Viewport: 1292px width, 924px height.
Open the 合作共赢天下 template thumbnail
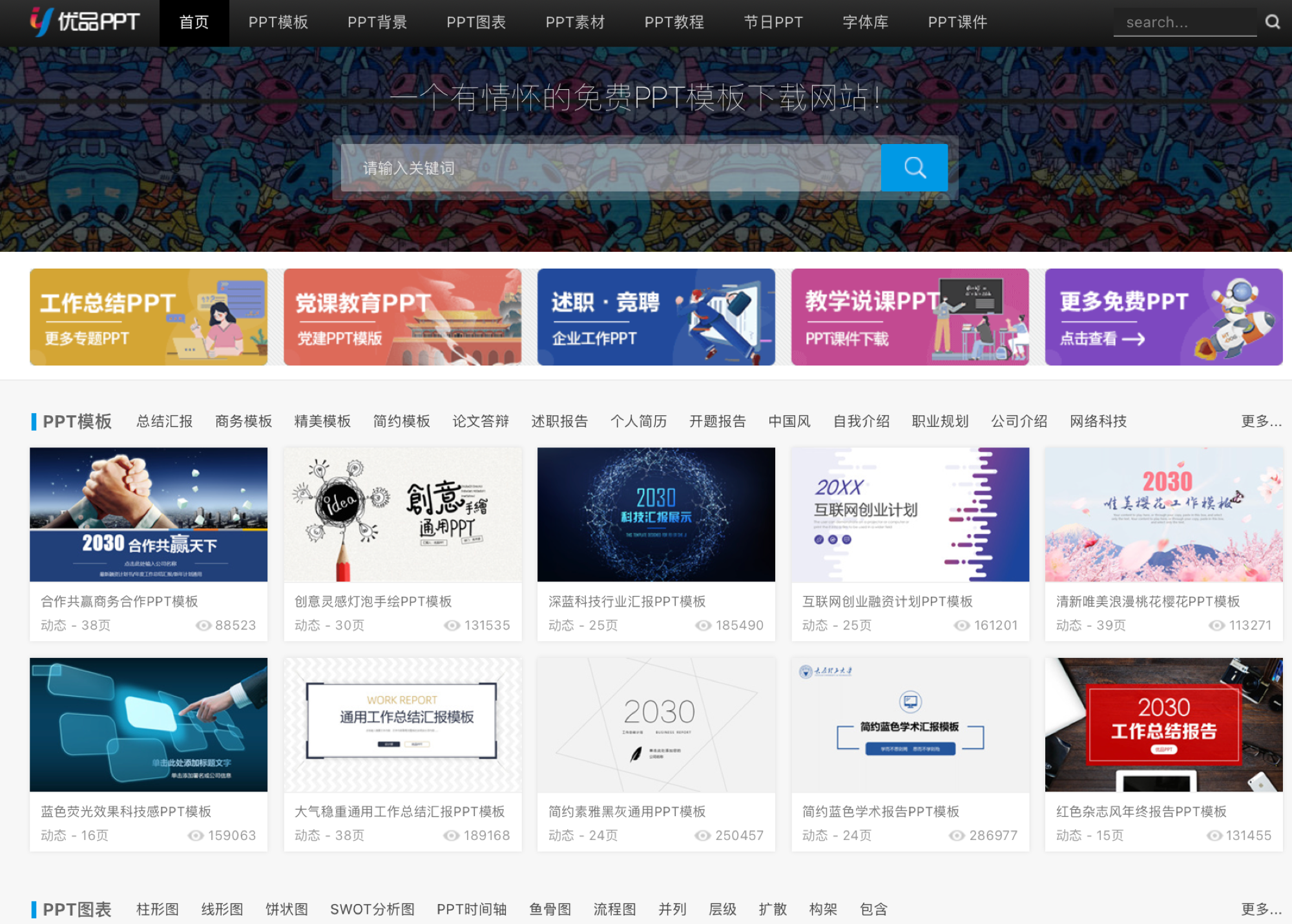(149, 515)
